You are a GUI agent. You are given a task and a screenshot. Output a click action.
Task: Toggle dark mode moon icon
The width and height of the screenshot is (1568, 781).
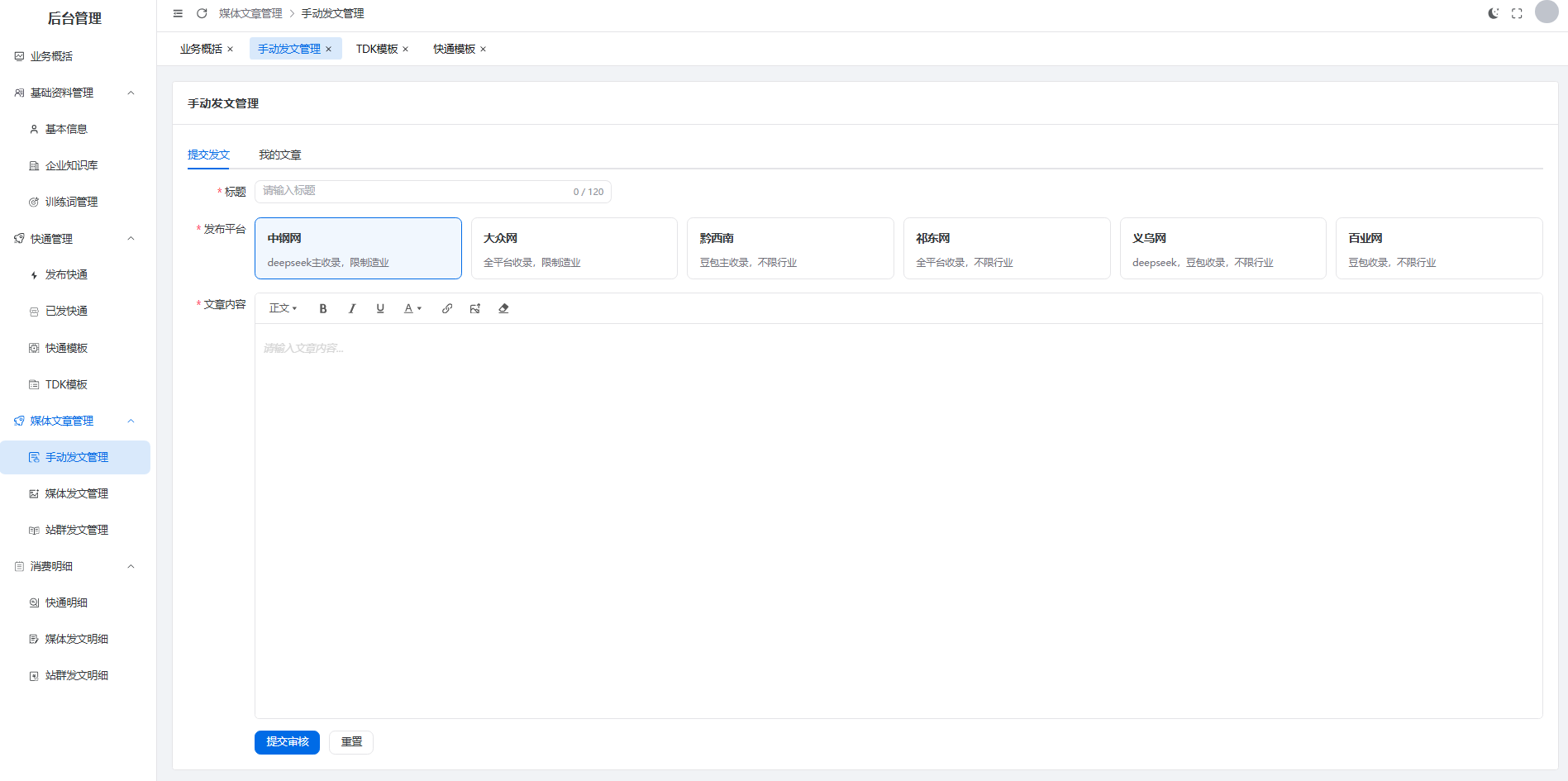(x=1494, y=13)
